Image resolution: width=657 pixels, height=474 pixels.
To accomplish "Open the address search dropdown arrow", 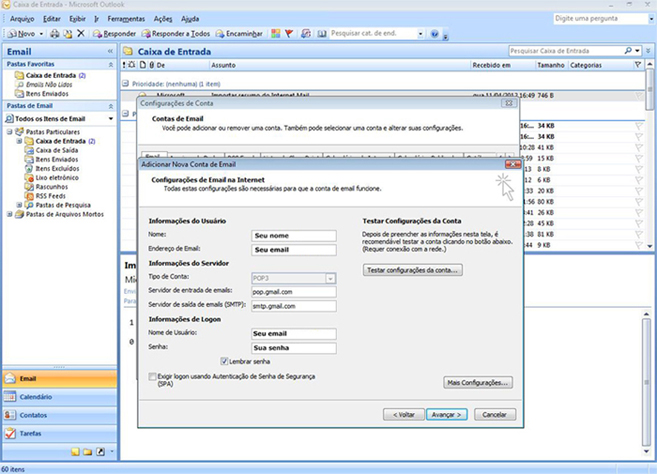I will pyautogui.click(x=420, y=34).
